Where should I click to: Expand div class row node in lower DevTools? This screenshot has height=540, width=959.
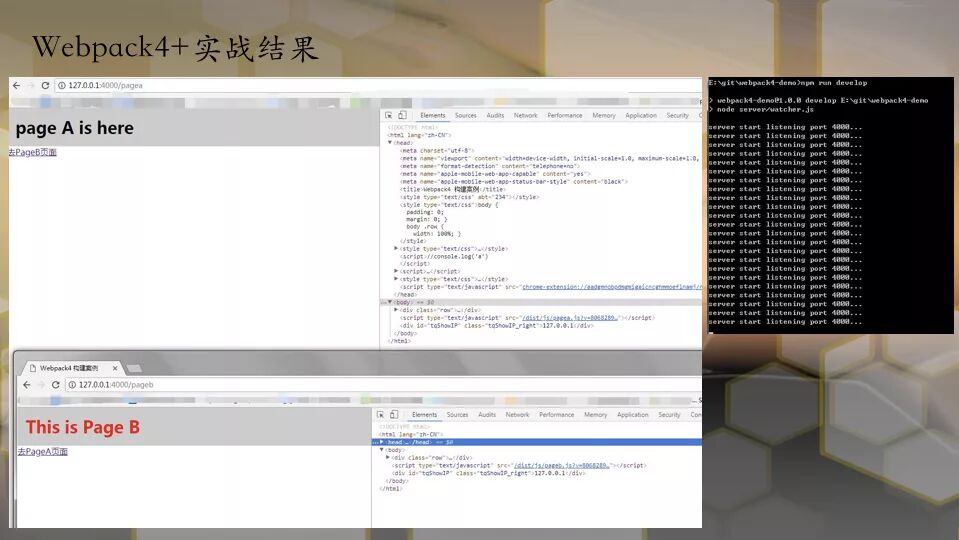(x=388, y=457)
